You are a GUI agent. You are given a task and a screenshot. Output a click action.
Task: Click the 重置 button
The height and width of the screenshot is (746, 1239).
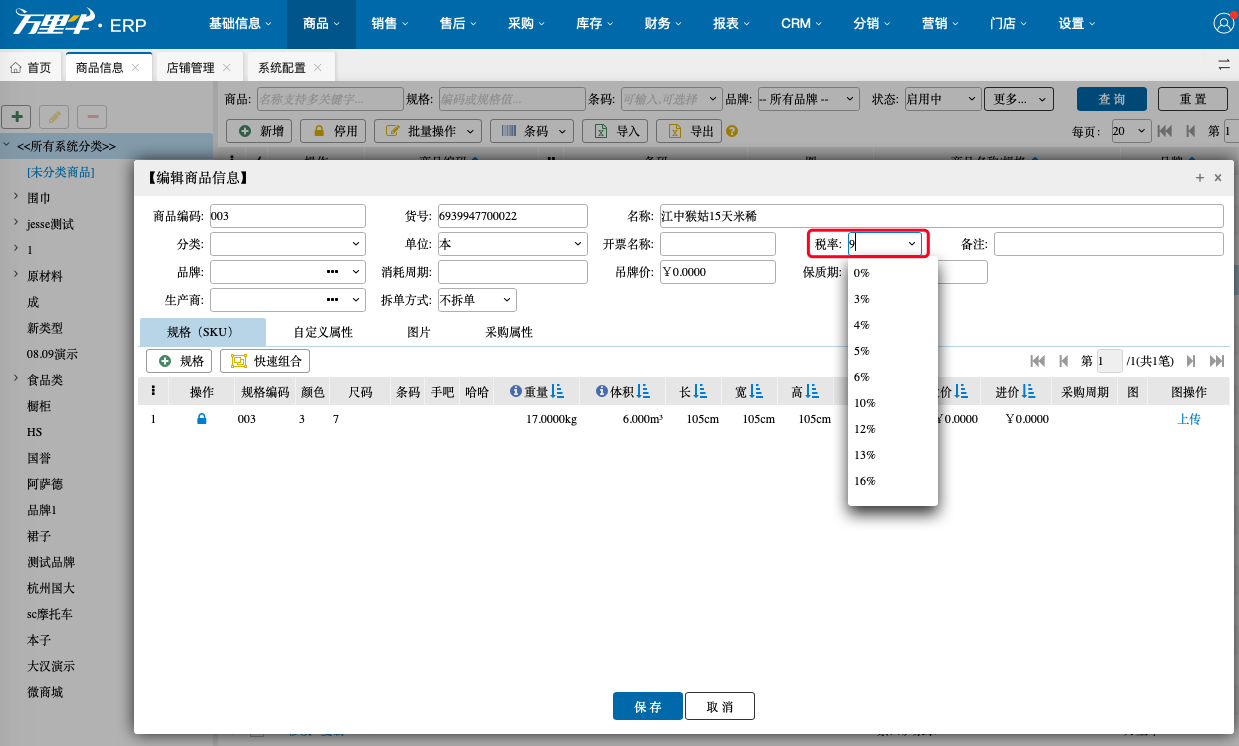click(1193, 99)
